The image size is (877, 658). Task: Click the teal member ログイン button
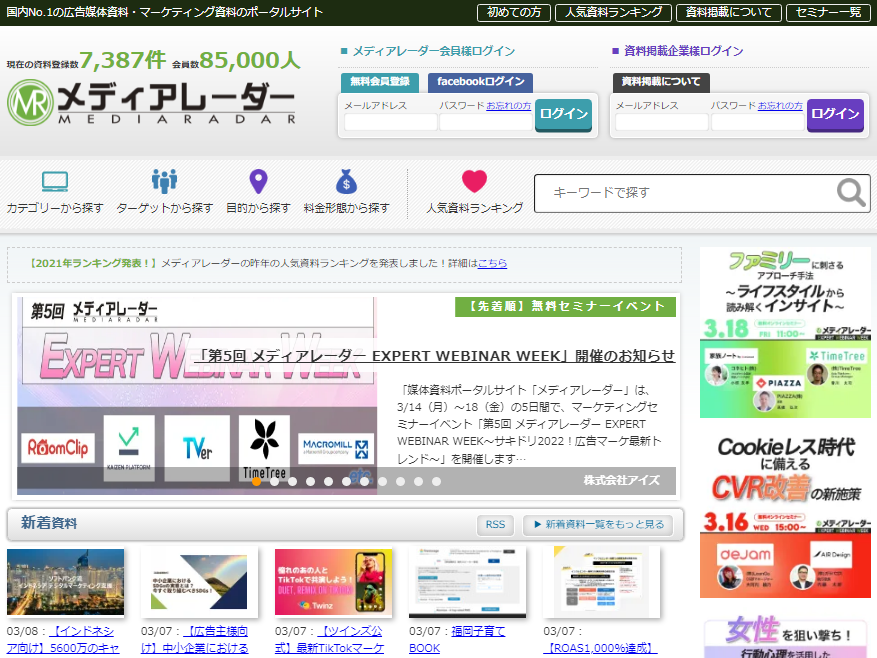(x=563, y=115)
